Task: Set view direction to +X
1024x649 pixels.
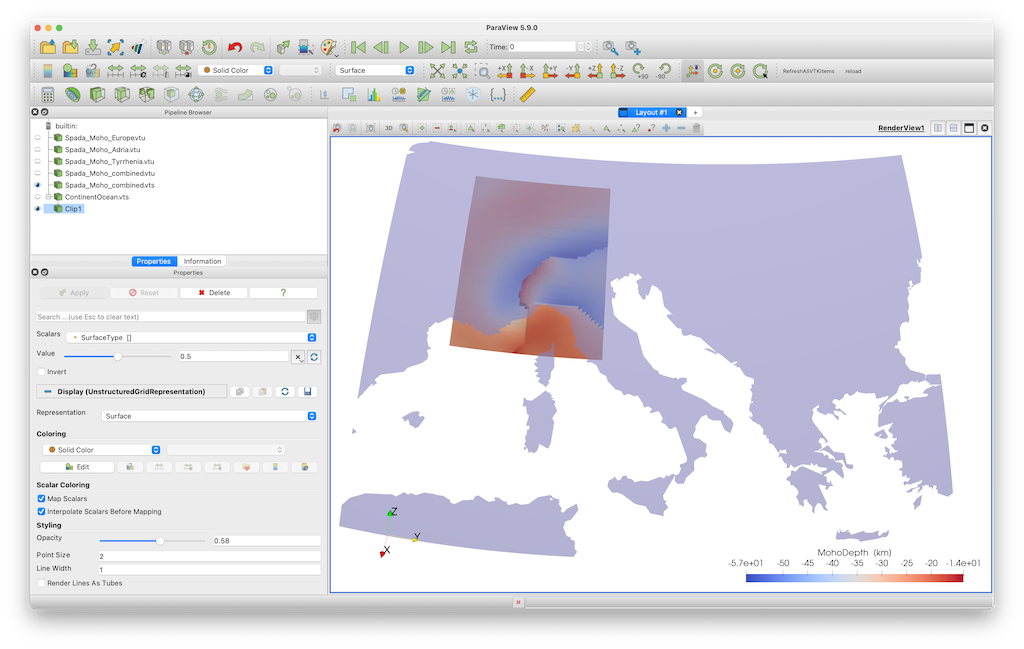Action: [x=504, y=71]
